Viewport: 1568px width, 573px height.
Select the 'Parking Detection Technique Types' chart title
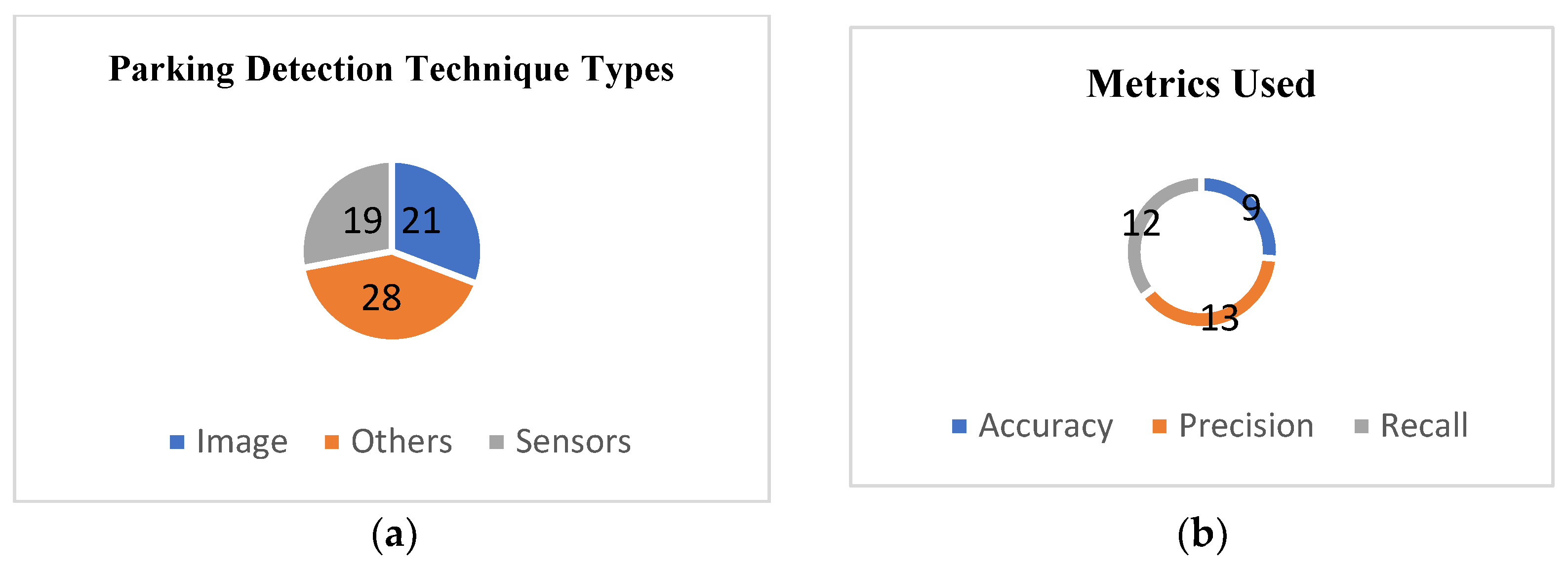tap(392, 69)
